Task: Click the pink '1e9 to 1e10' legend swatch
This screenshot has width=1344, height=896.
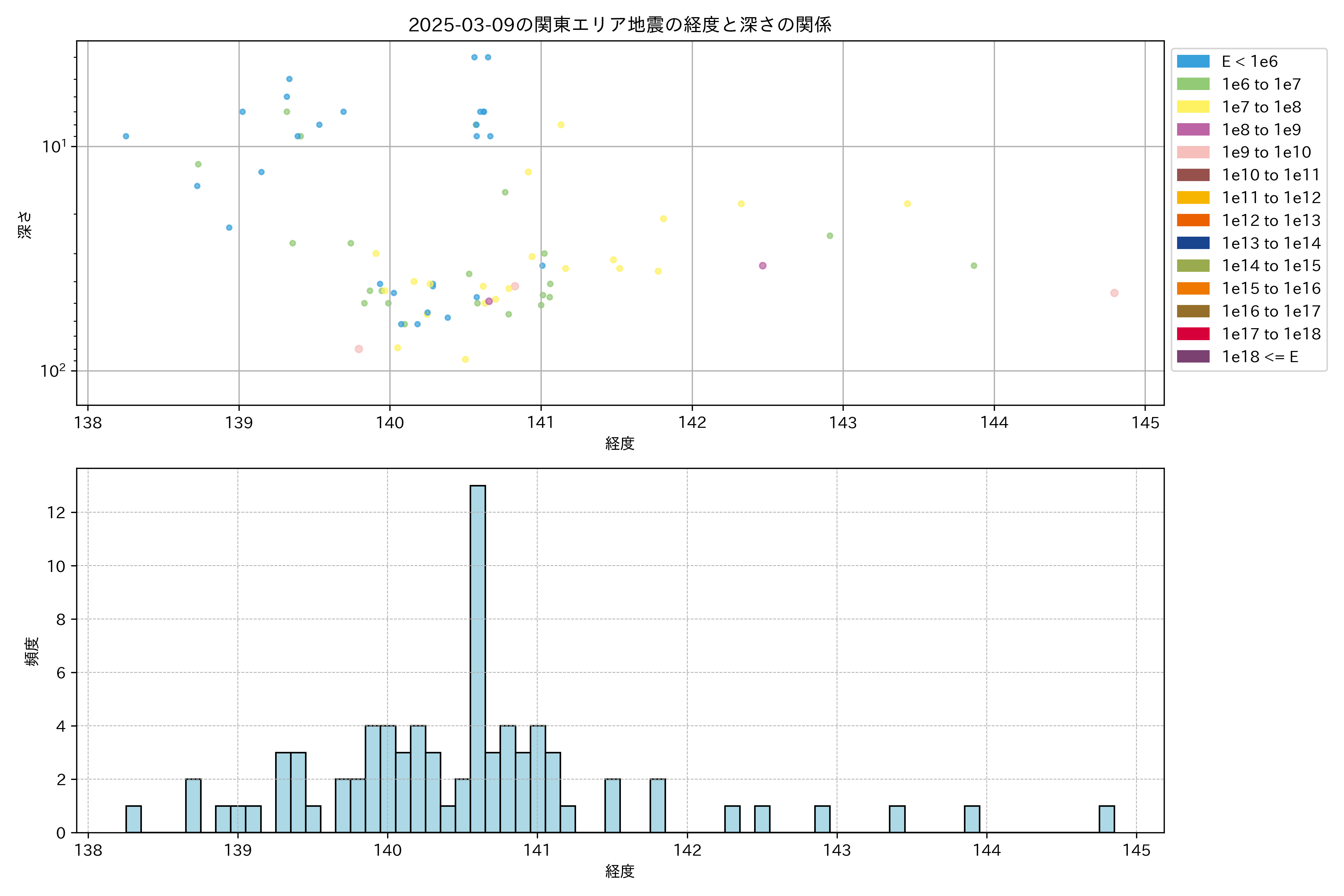Action: click(1193, 153)
